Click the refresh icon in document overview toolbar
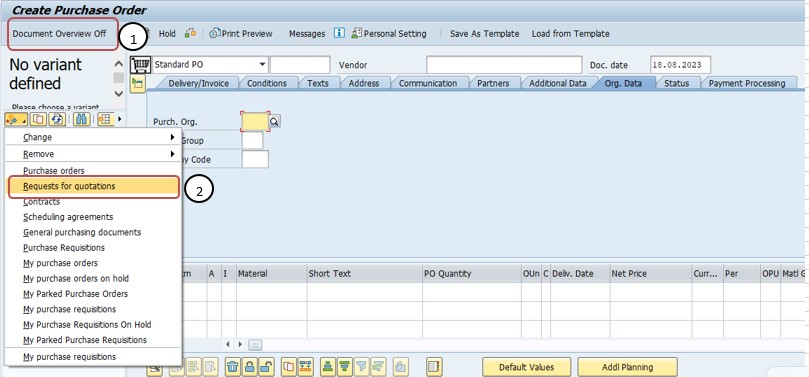 56,120
